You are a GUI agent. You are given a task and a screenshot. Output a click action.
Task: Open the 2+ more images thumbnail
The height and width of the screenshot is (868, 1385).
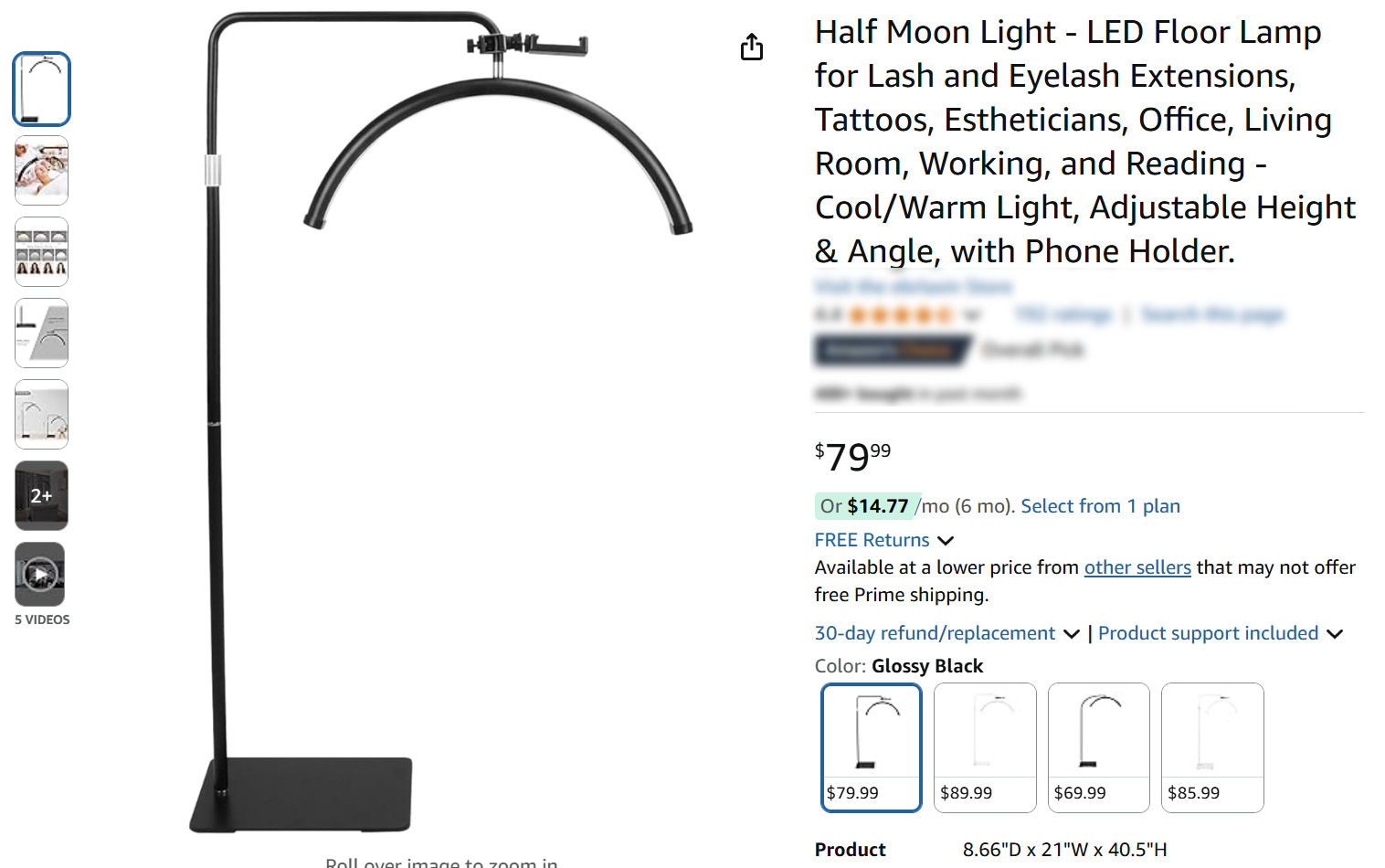(x=41, y=496)
